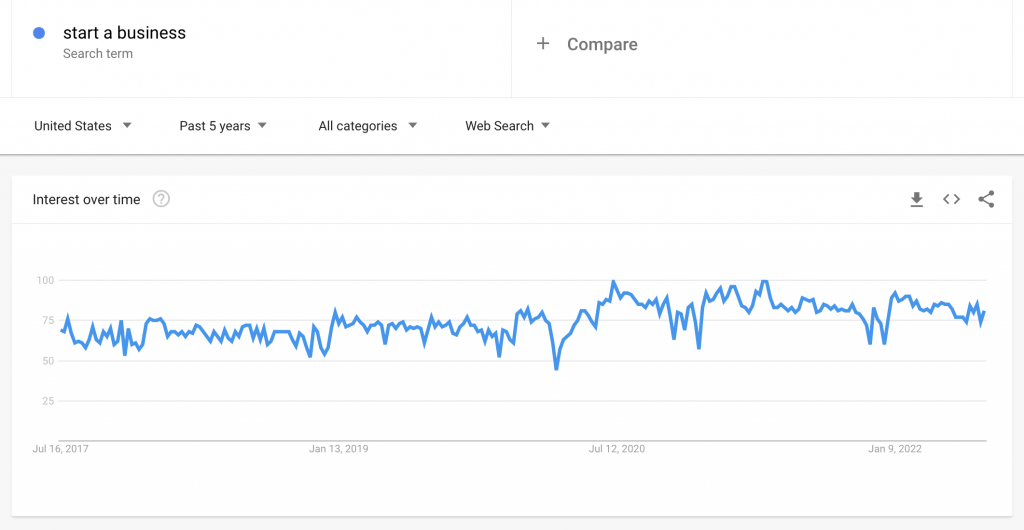Change the Web Search type dropdown
The height and width of the screenshot is (530, 1024).
point(507,126)
